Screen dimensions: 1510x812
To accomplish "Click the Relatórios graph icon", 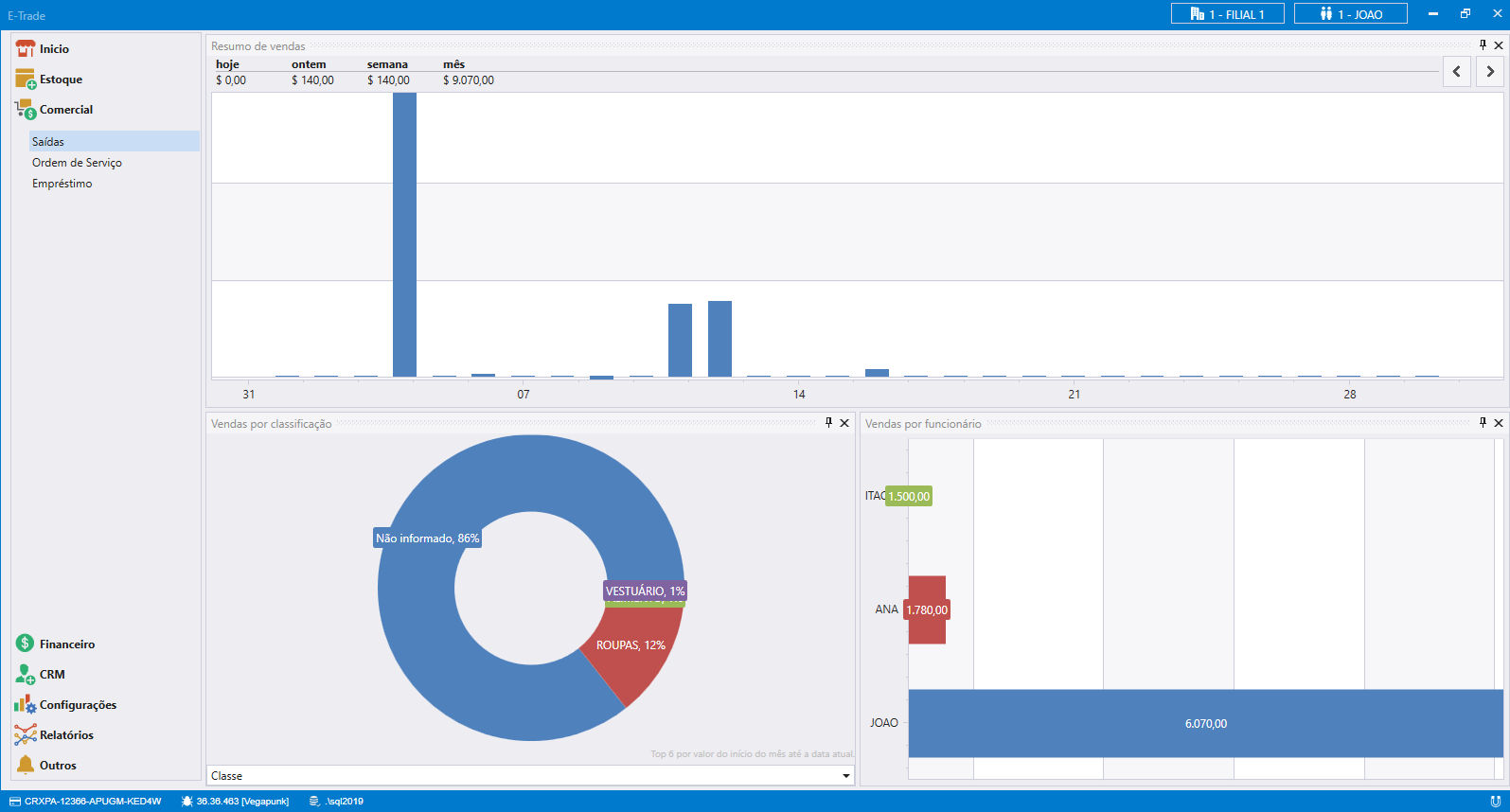I will pos(25,735).
